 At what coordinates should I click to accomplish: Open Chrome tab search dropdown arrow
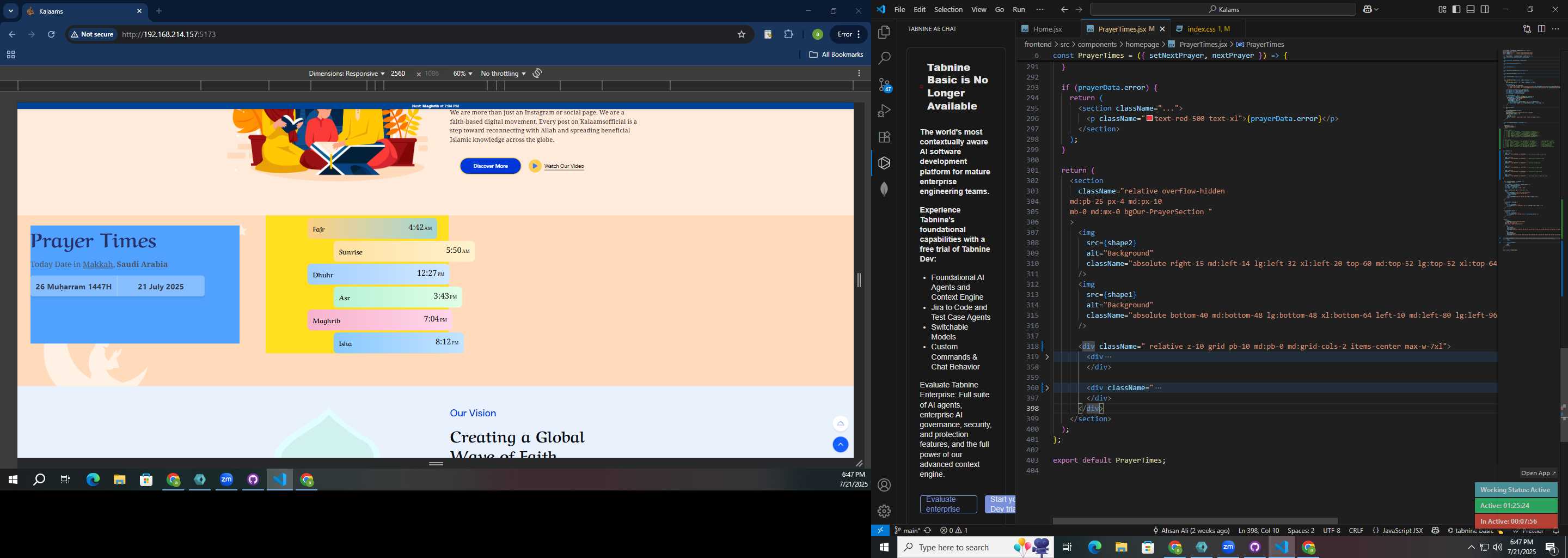tap(11, 11)
